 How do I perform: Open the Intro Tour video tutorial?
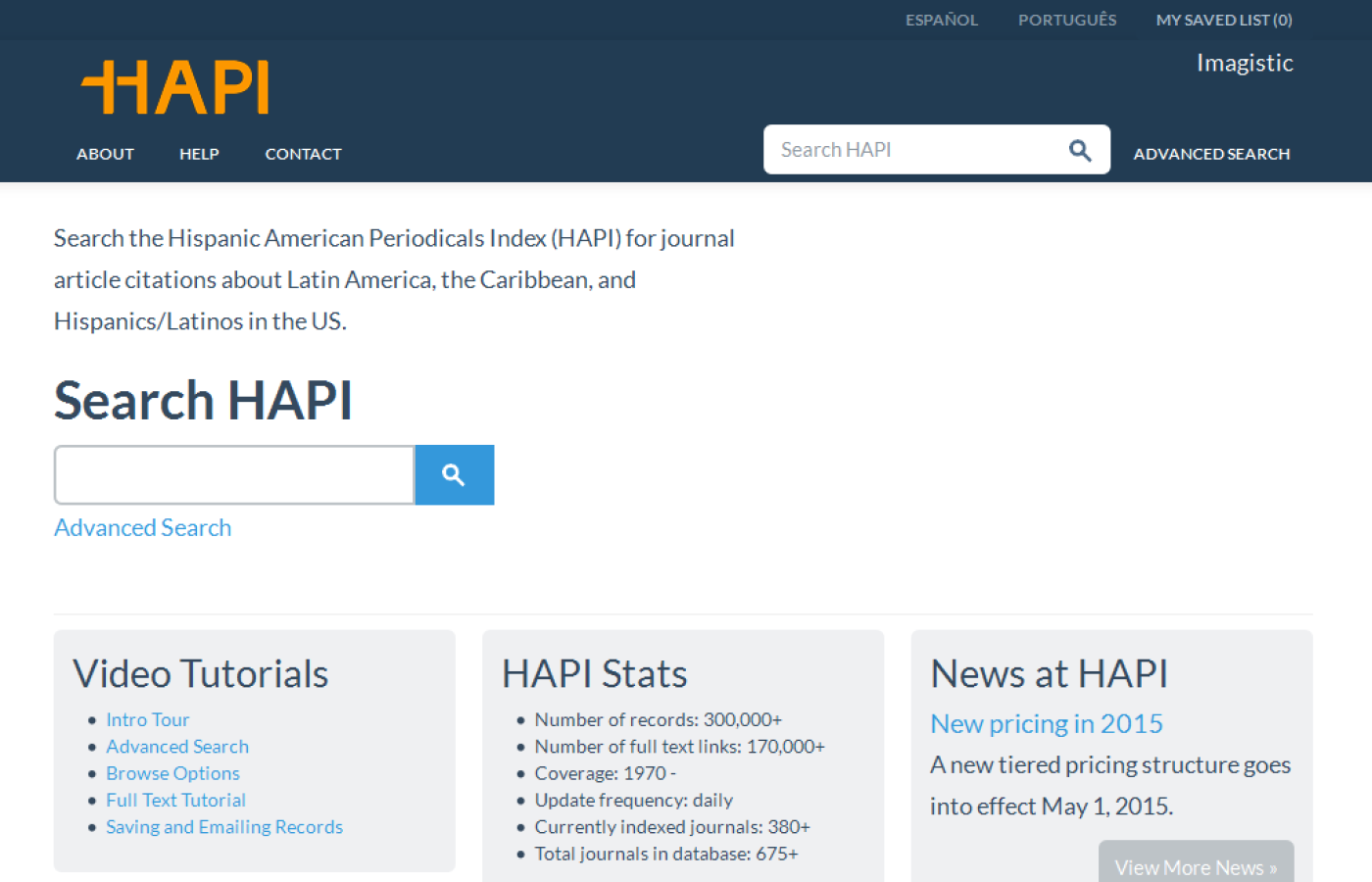(147, 719)
